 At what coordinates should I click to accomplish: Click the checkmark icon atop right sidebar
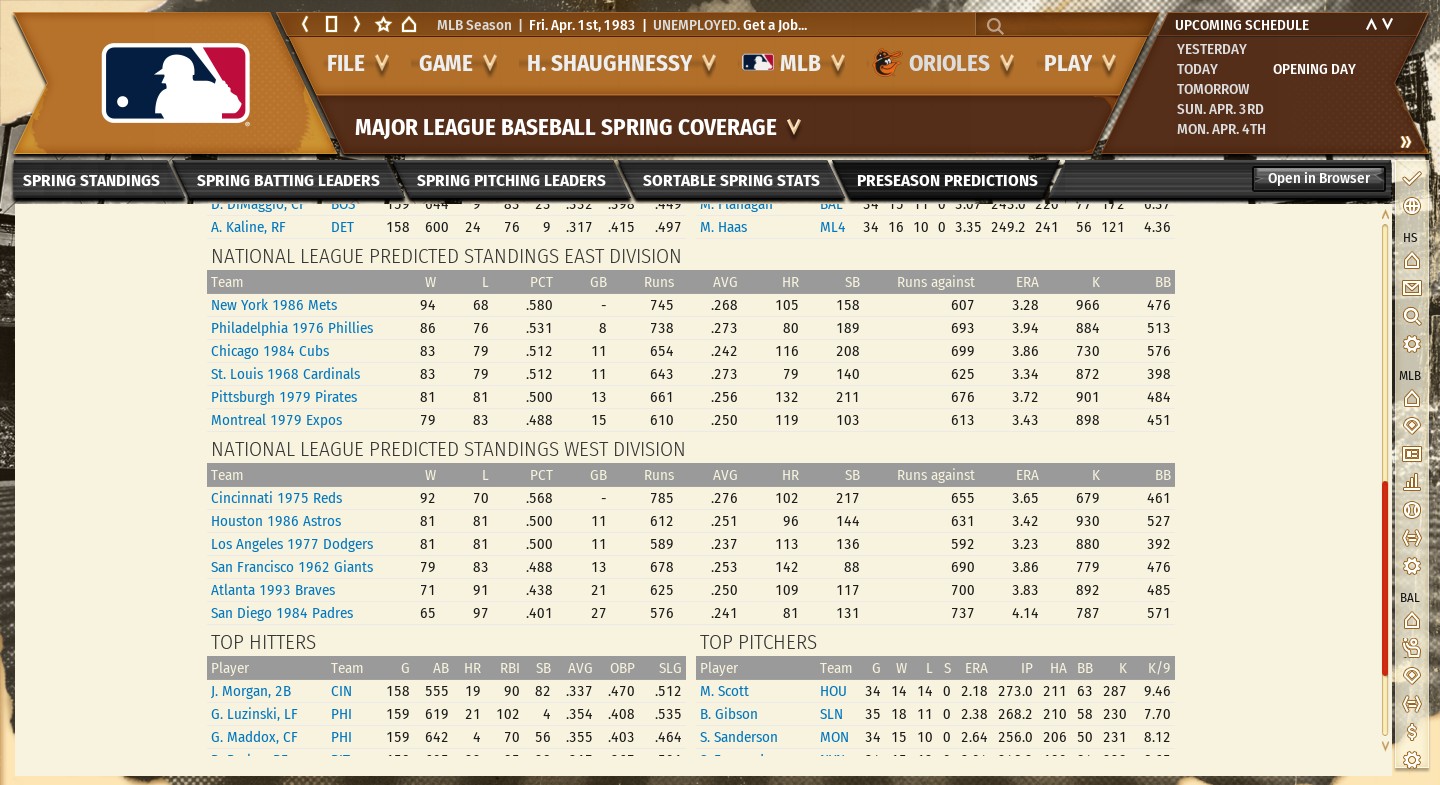pyautogui.click(x=1412, y=178)
